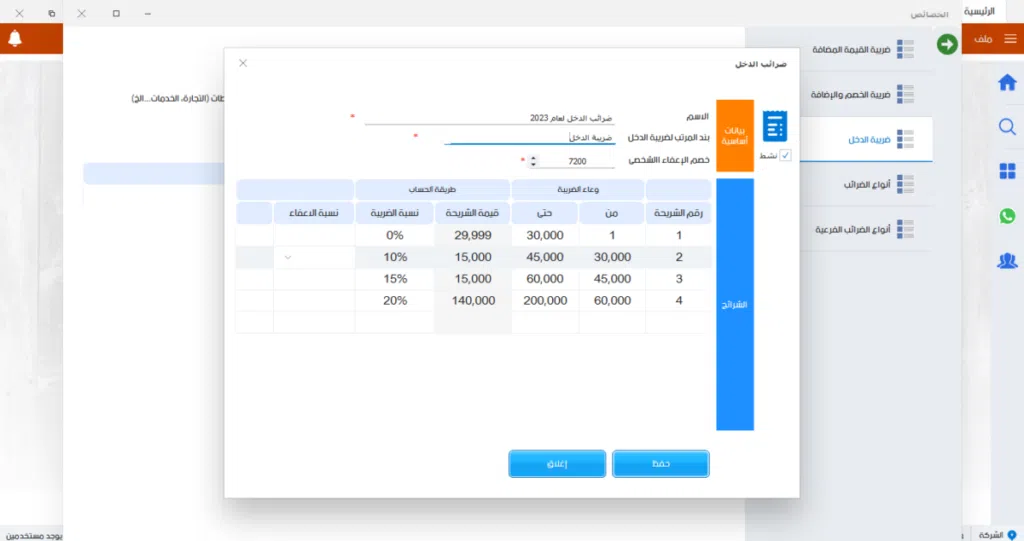Select 20% tax rate cell in row 4

point(394,300)
